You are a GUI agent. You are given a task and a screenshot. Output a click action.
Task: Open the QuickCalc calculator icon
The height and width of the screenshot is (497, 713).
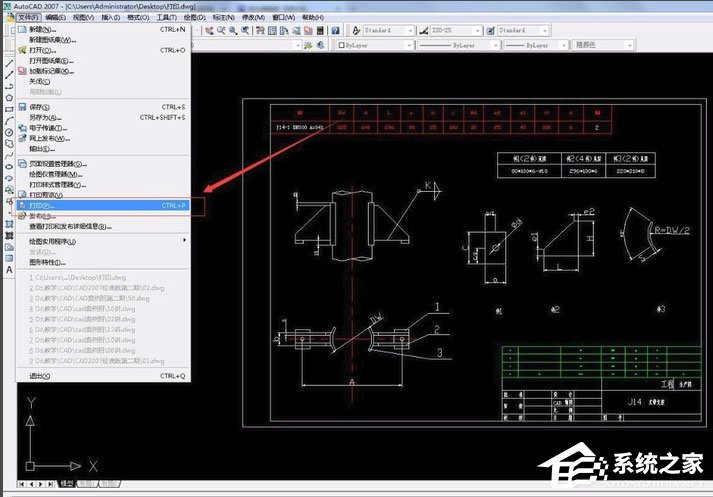(x=320, y=30)
